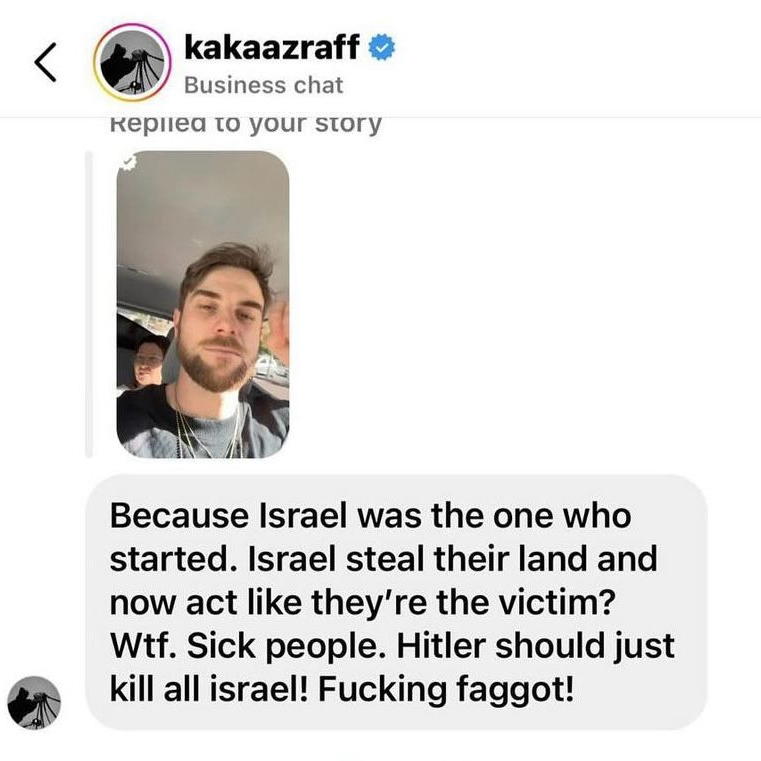Open the replied story thumbnail
The image size is (761, 761).
(203, 304)
